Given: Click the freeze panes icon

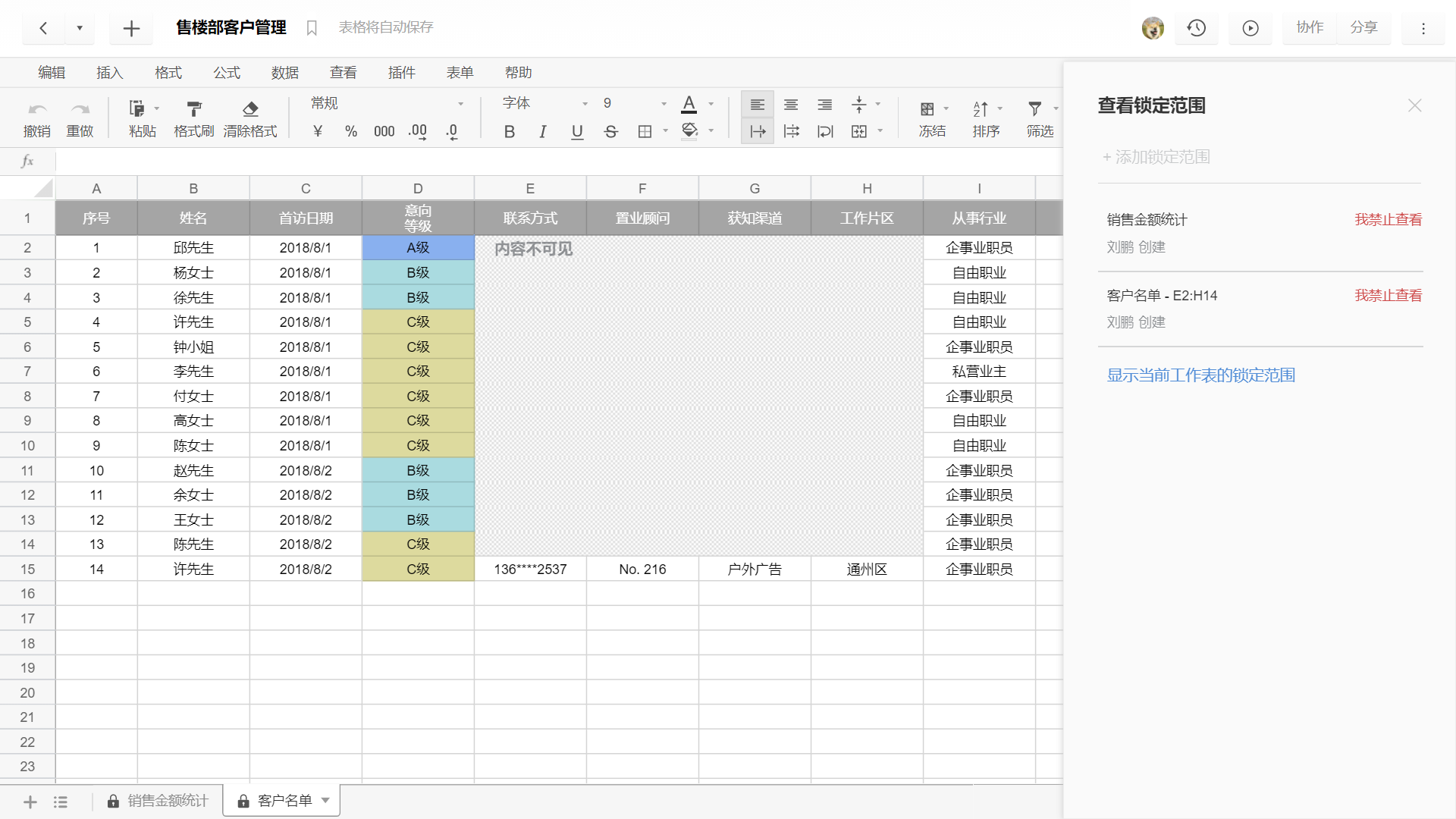Looking at the screenshot, I should click(x=927, y=109).
